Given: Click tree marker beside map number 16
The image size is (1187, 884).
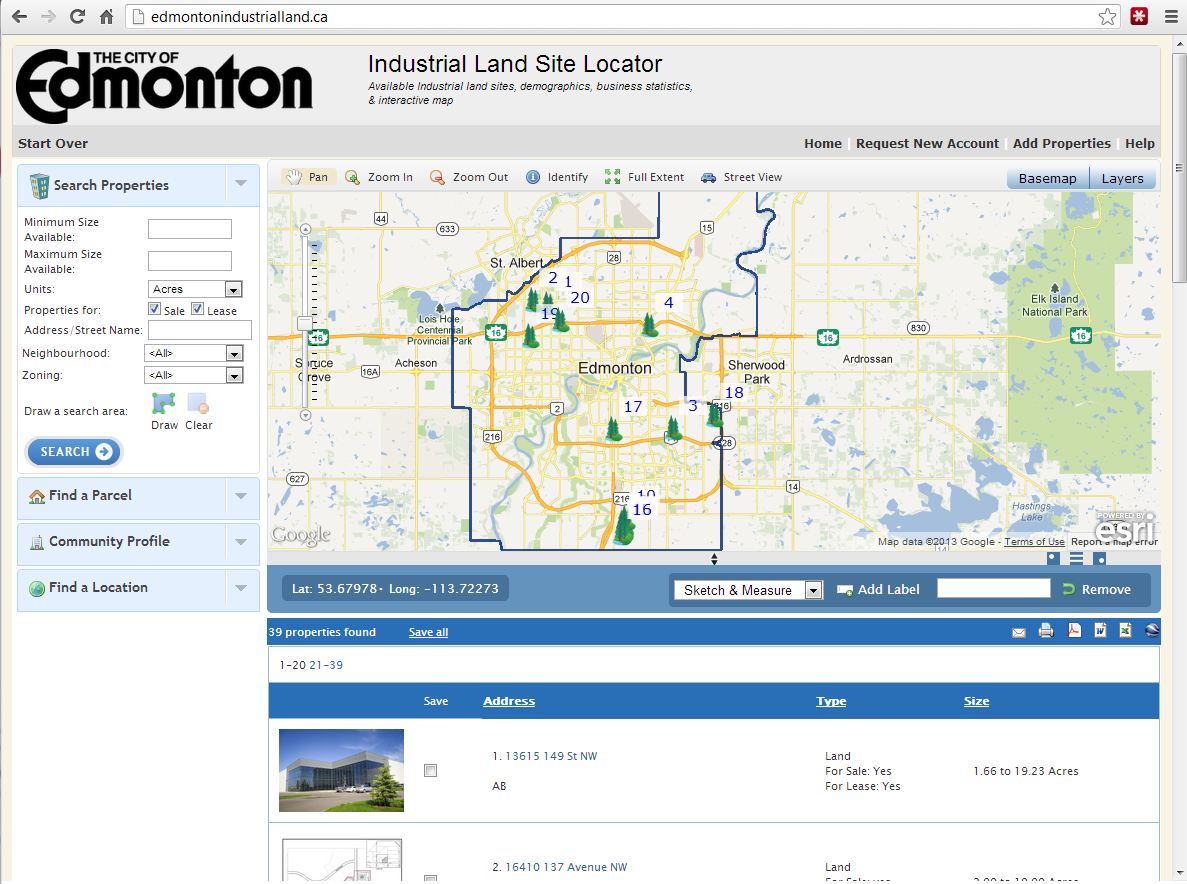Looking at the screenshot, I should 624,526.
